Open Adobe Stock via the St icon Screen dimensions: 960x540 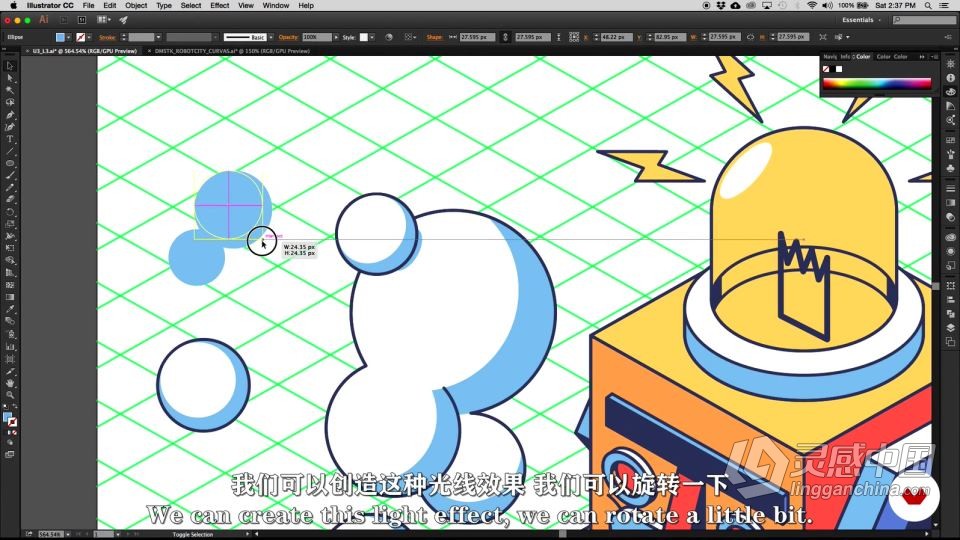(x=81, y=20)
